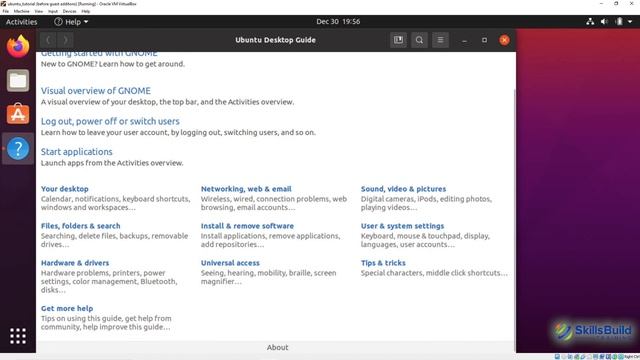This screenshot has height=360, width=640.
Task: Go back in Ubuntu Desktop Guide
Action: (48, 40)
